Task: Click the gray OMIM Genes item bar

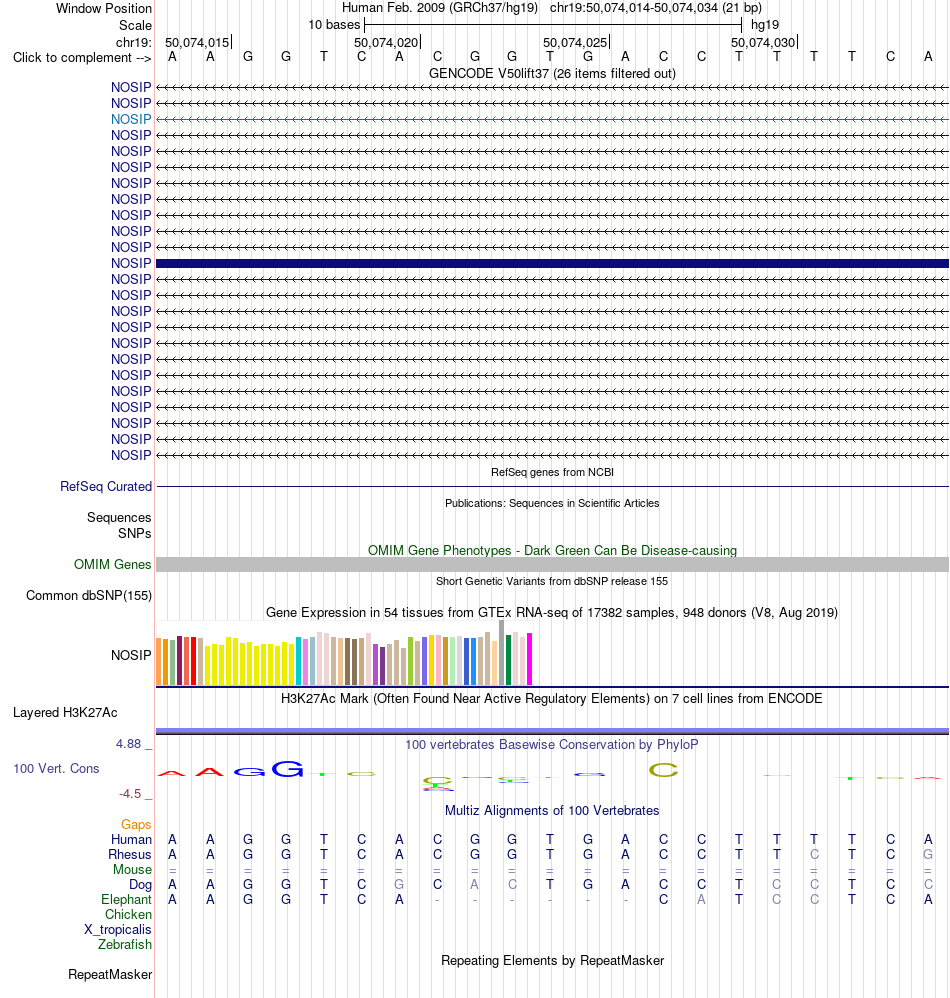Action: pos(552,565)
